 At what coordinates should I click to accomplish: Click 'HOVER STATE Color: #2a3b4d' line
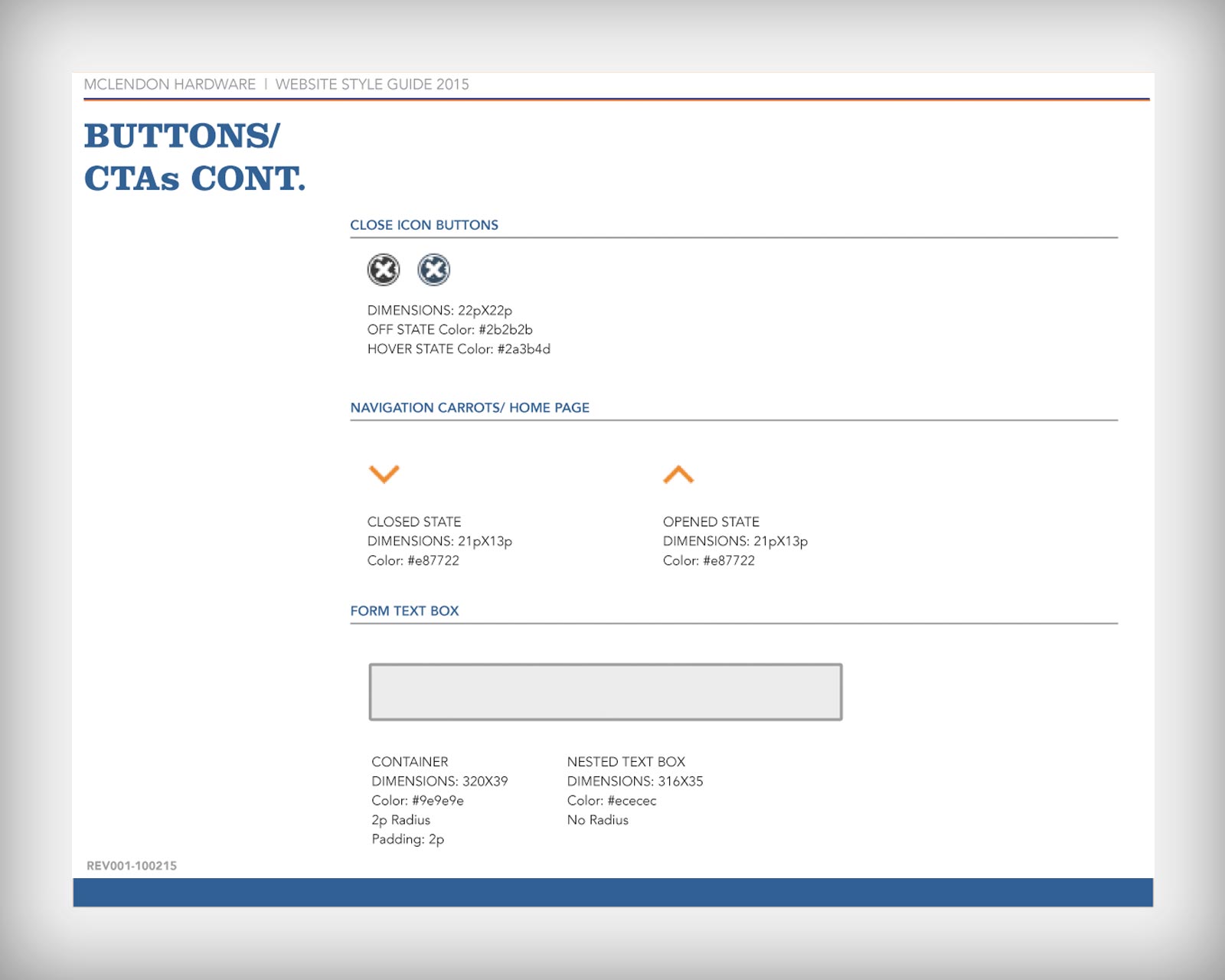coord(459,349)
